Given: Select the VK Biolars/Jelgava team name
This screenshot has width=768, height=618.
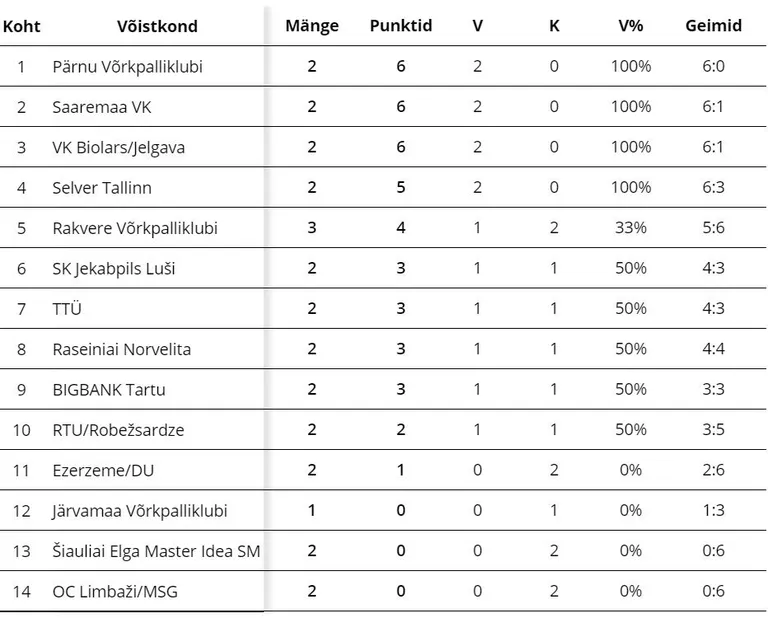Looking at the screenshot, I should coord(119,147).
